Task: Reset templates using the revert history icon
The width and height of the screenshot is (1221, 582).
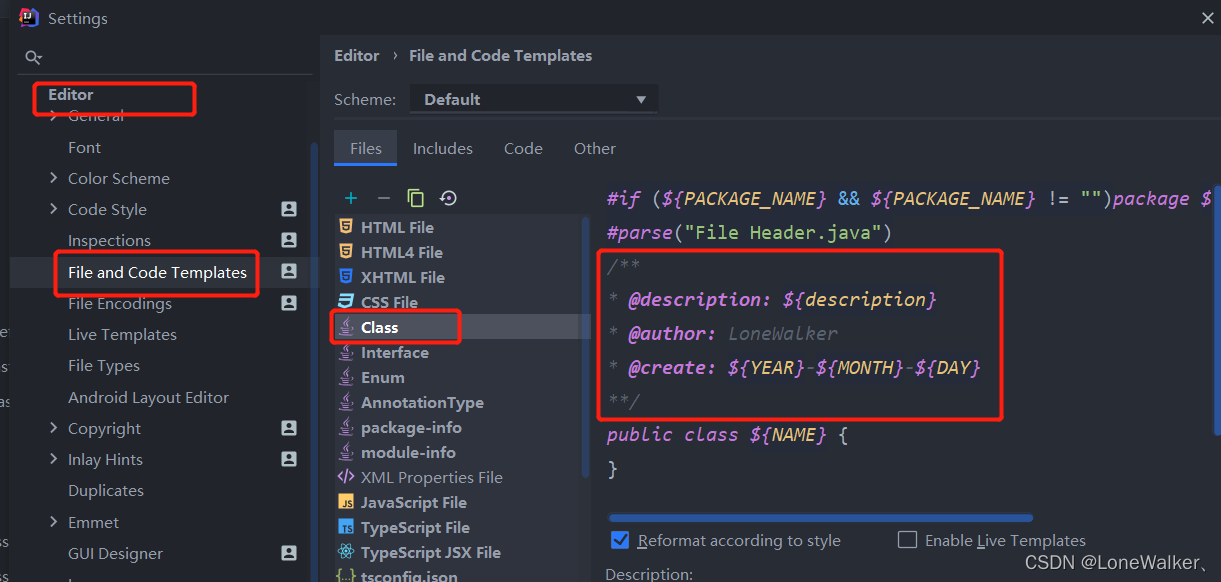Action: 447,198
